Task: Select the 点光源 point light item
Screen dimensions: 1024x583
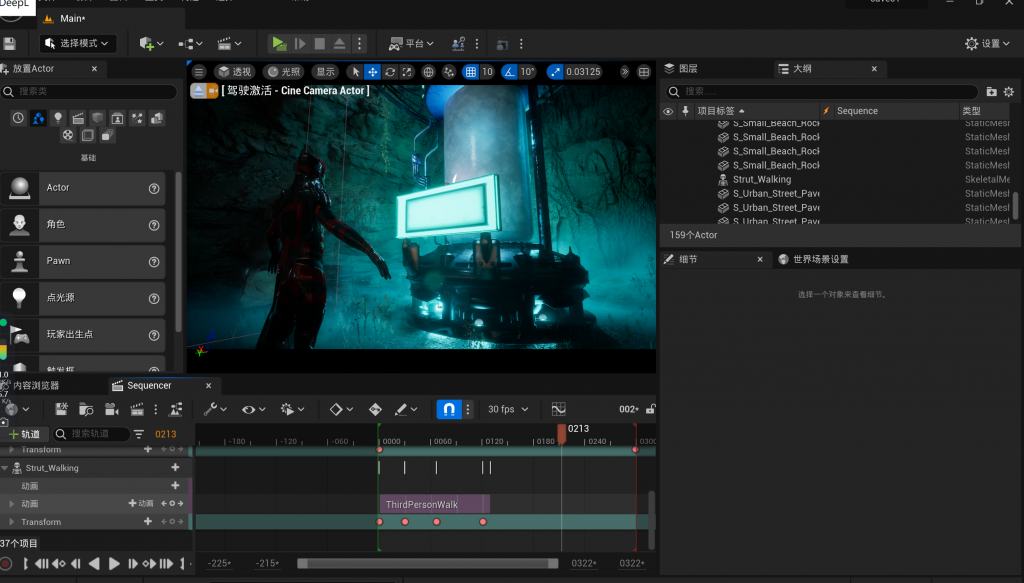Action: click(83, 298)
